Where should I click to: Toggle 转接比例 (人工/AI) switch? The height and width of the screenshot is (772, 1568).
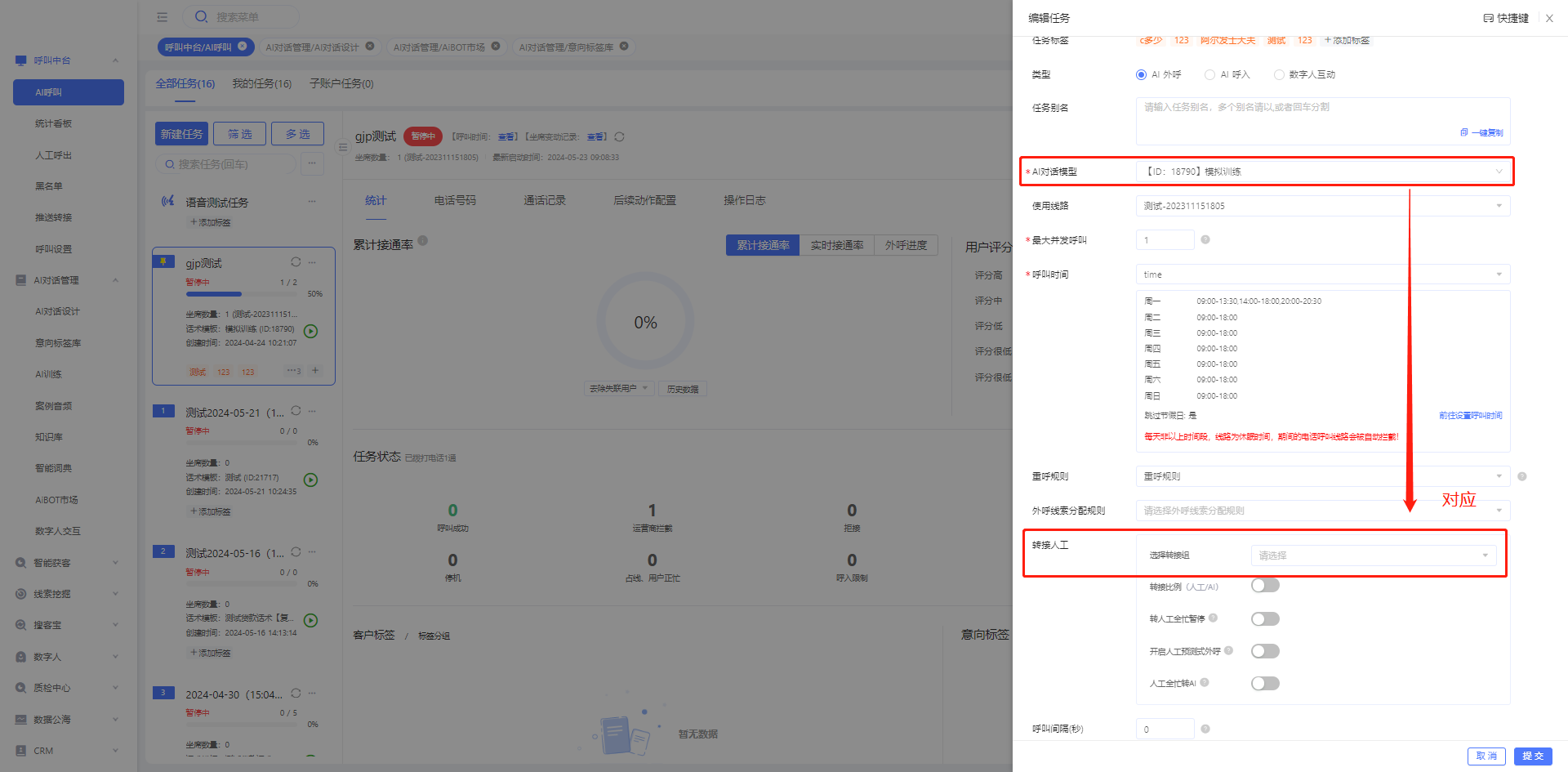point(1265,586)
